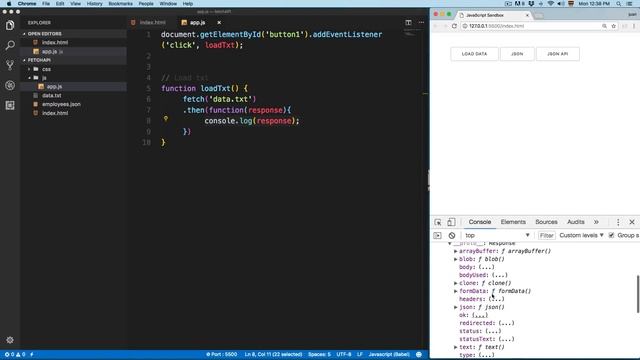Screen dimensions: 640x360
Task: Open the Search view in activity bar
Action: 10,45
